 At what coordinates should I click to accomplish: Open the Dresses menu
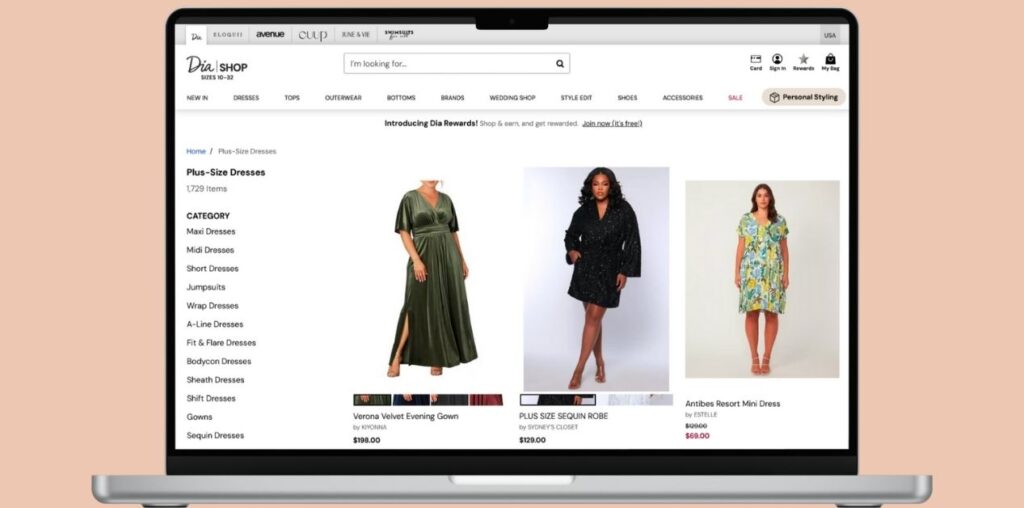point(246,98)
